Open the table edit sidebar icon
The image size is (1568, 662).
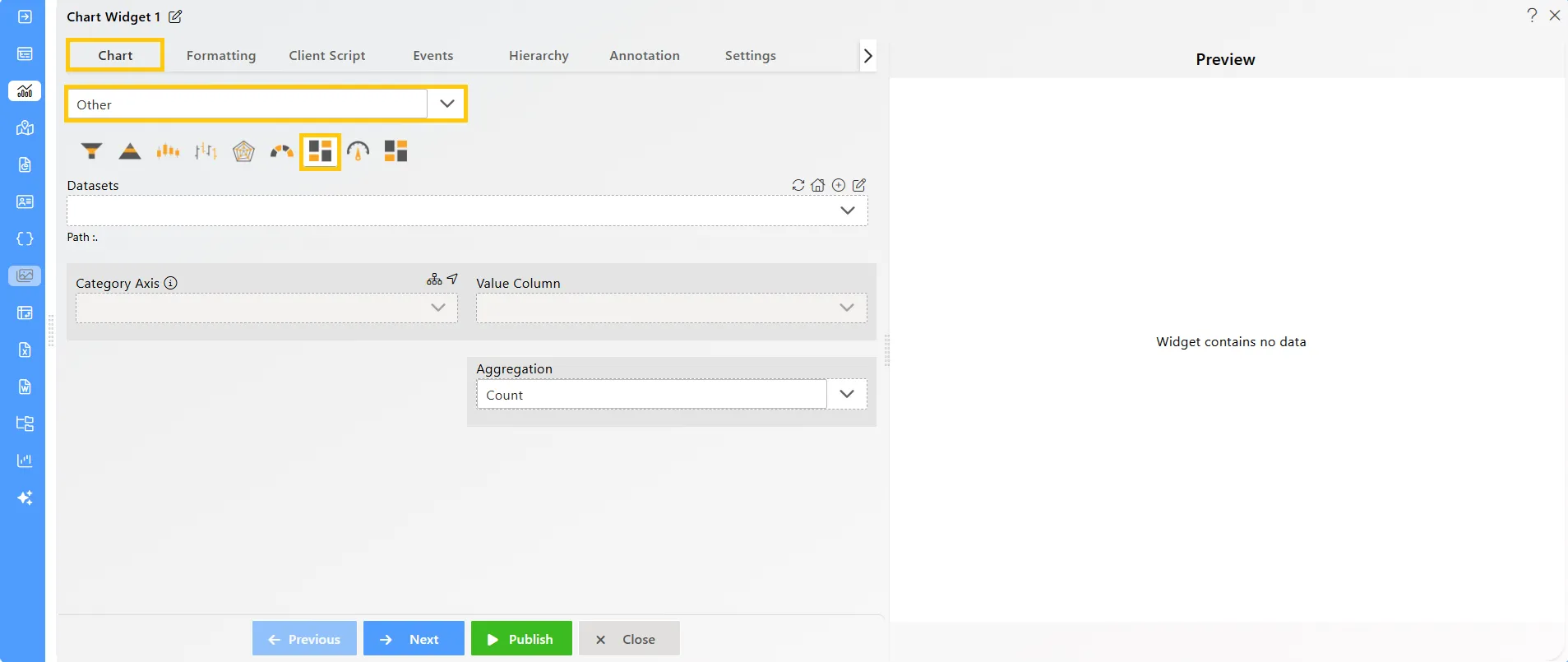coord(25,312)
